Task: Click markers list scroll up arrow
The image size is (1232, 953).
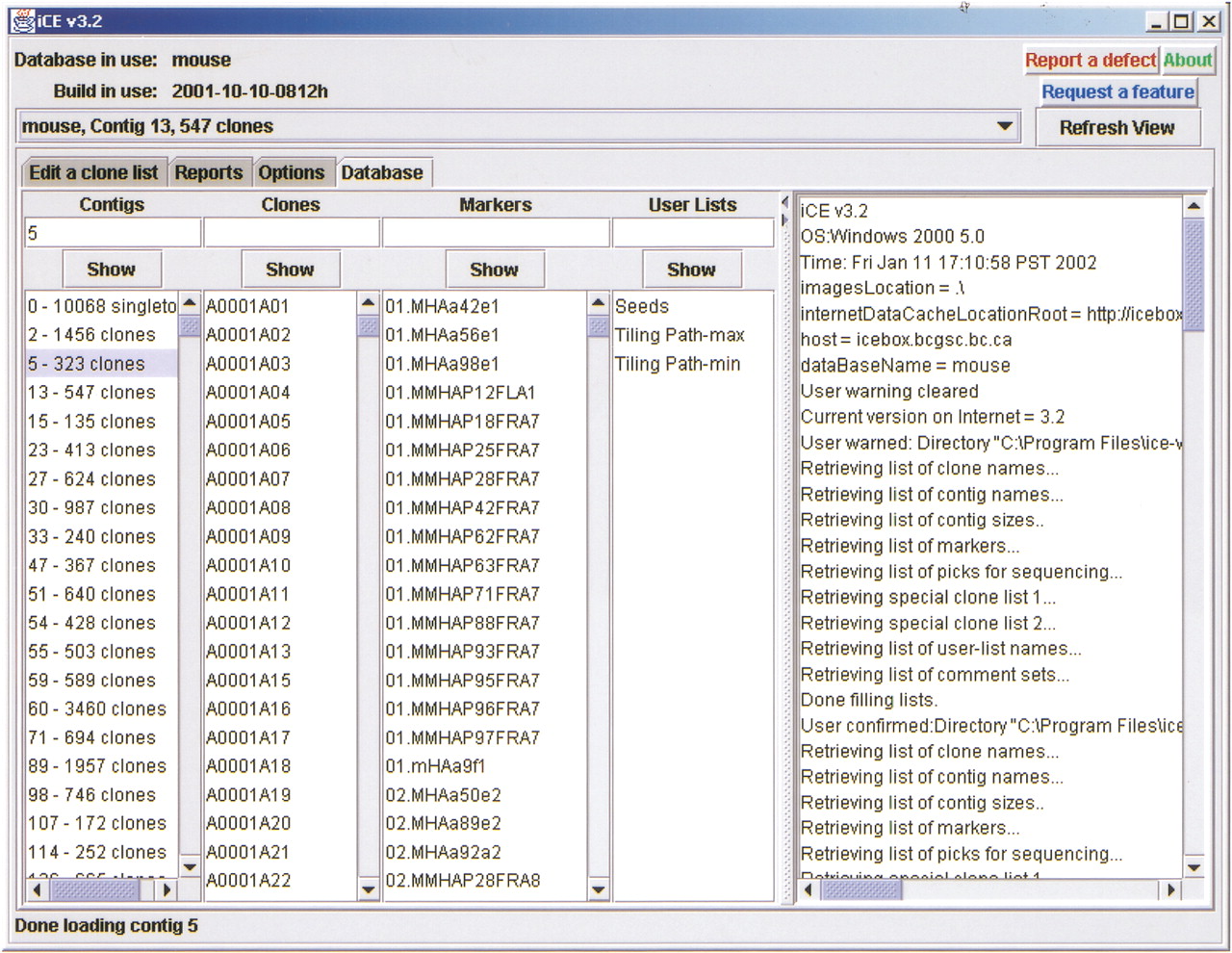Action: (x=599, y=303)
